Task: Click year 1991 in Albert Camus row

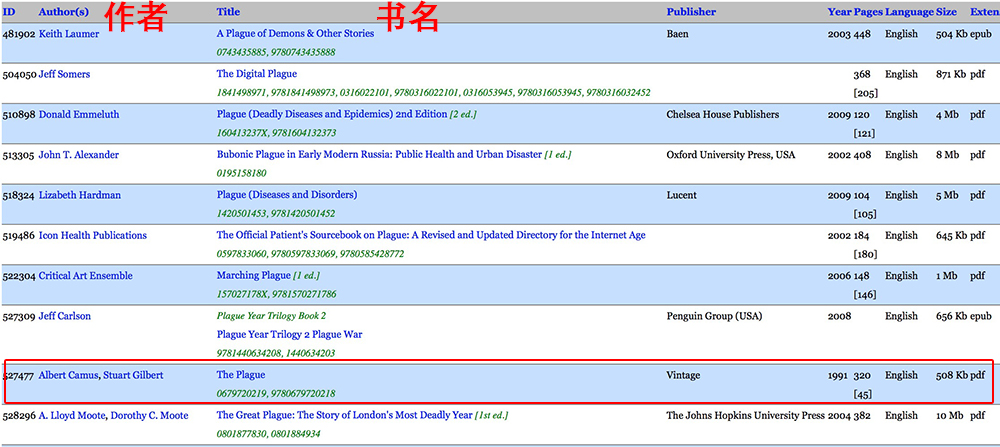Action: (x=839, y=375)
